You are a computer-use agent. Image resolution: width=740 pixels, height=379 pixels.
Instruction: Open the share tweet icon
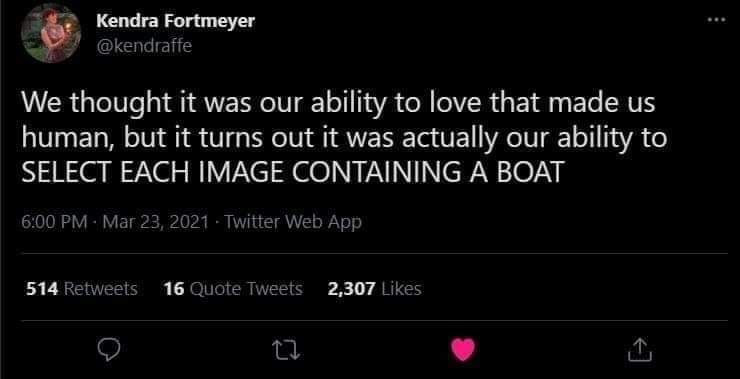point(640,350)
